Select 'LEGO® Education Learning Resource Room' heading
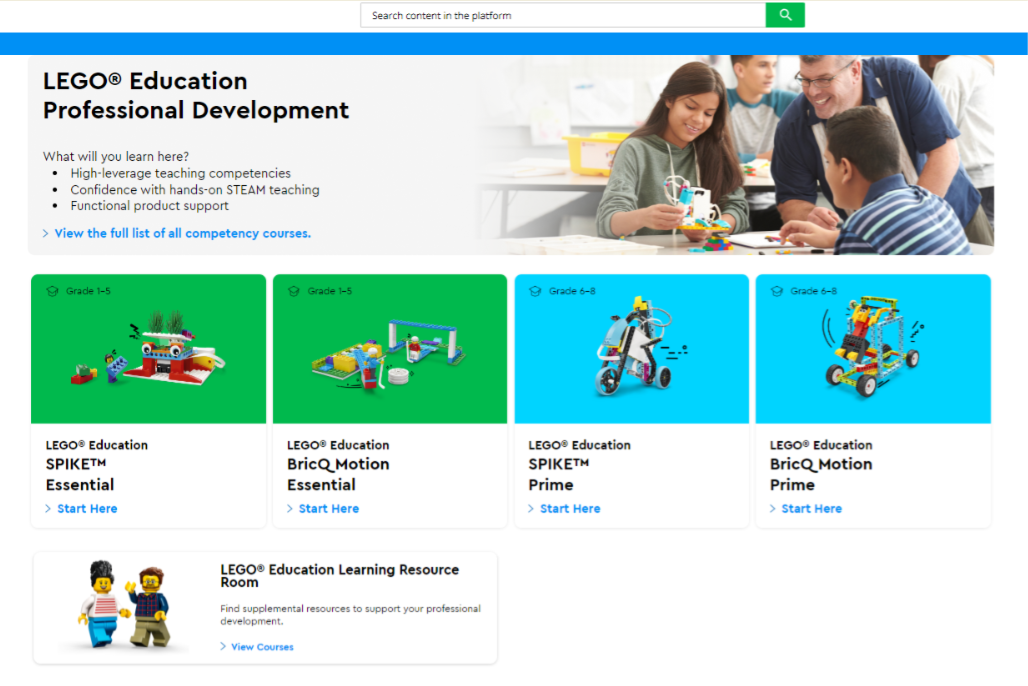1028x686 pixels. point(340,576)
